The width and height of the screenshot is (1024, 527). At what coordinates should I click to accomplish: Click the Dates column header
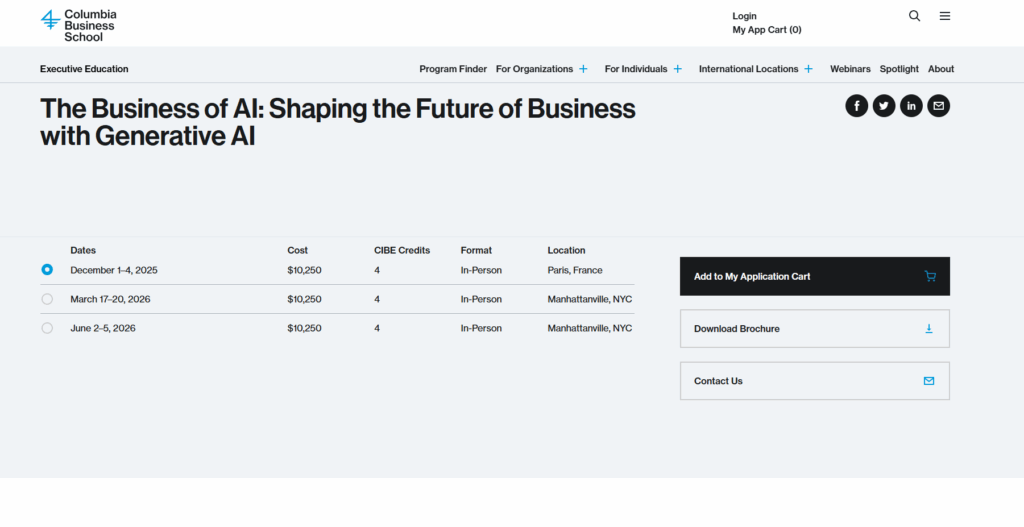tap(83, 250)
